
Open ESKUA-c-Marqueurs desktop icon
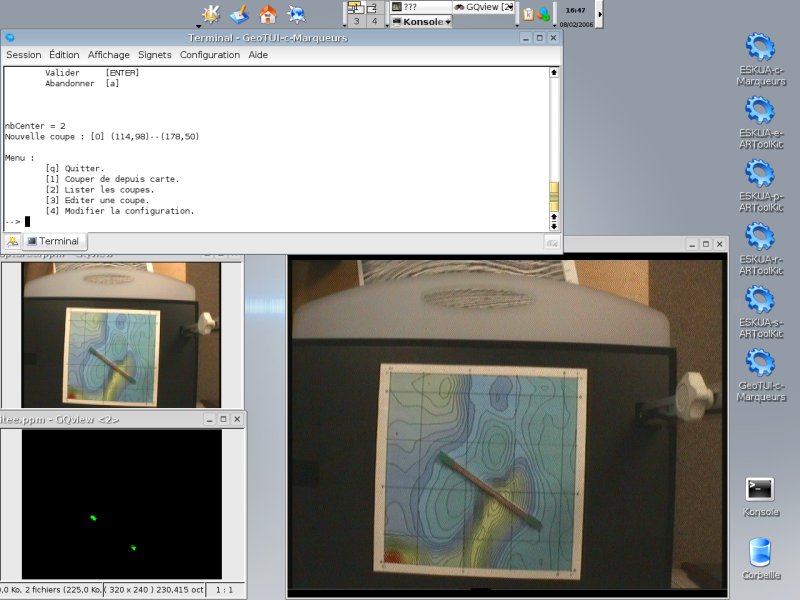click(761, 60)
